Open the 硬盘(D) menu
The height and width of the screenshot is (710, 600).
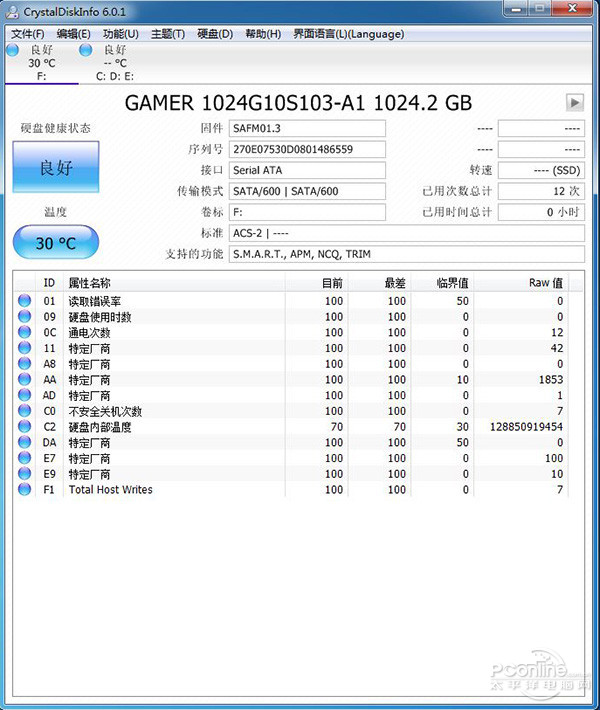tap(215, 34)
